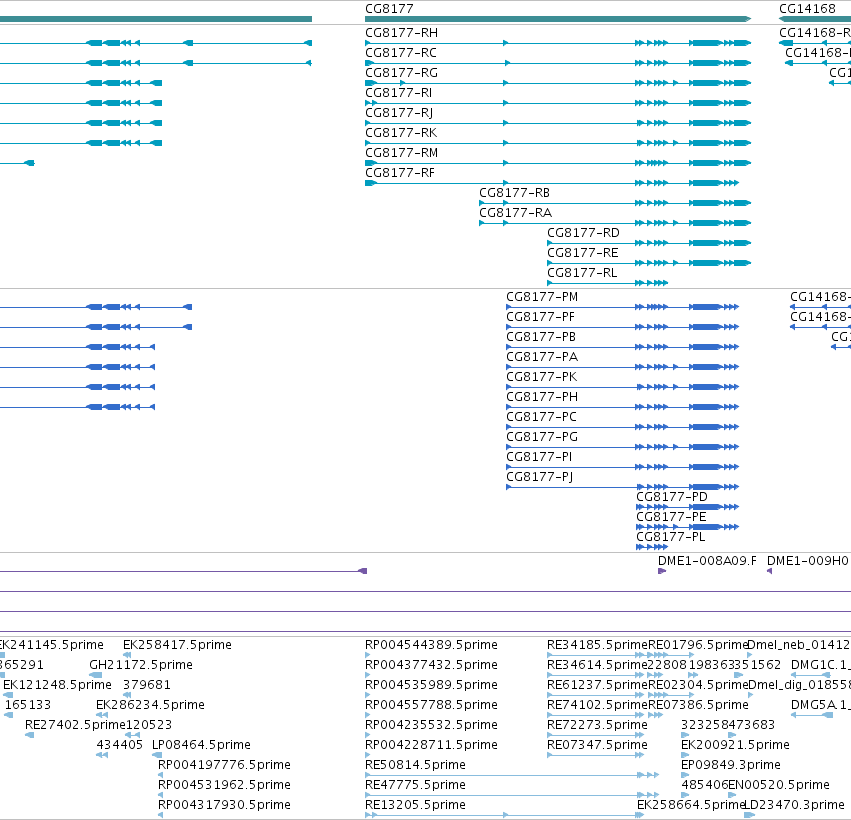Click the thick exon block of CG8177-RH
Screen dimensions: 851x820
(x=706, y=43)
